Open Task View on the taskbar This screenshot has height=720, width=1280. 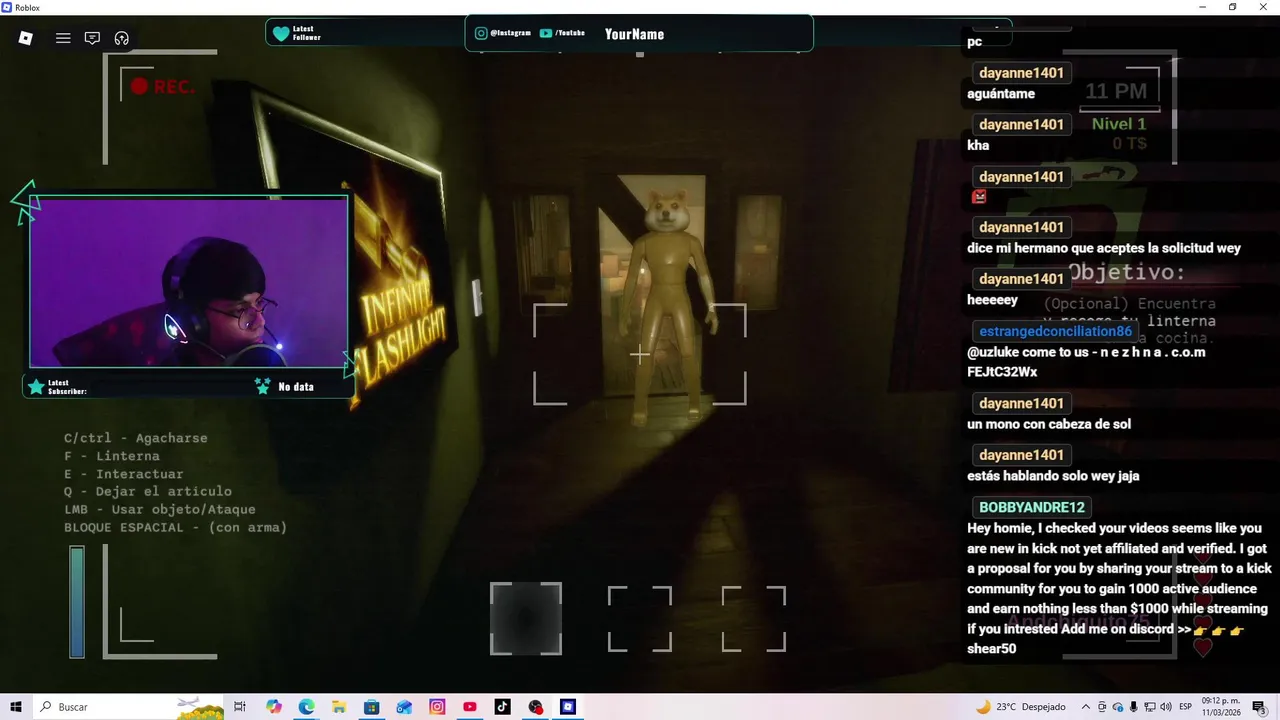pyautogui.click(x=240, y=707)
